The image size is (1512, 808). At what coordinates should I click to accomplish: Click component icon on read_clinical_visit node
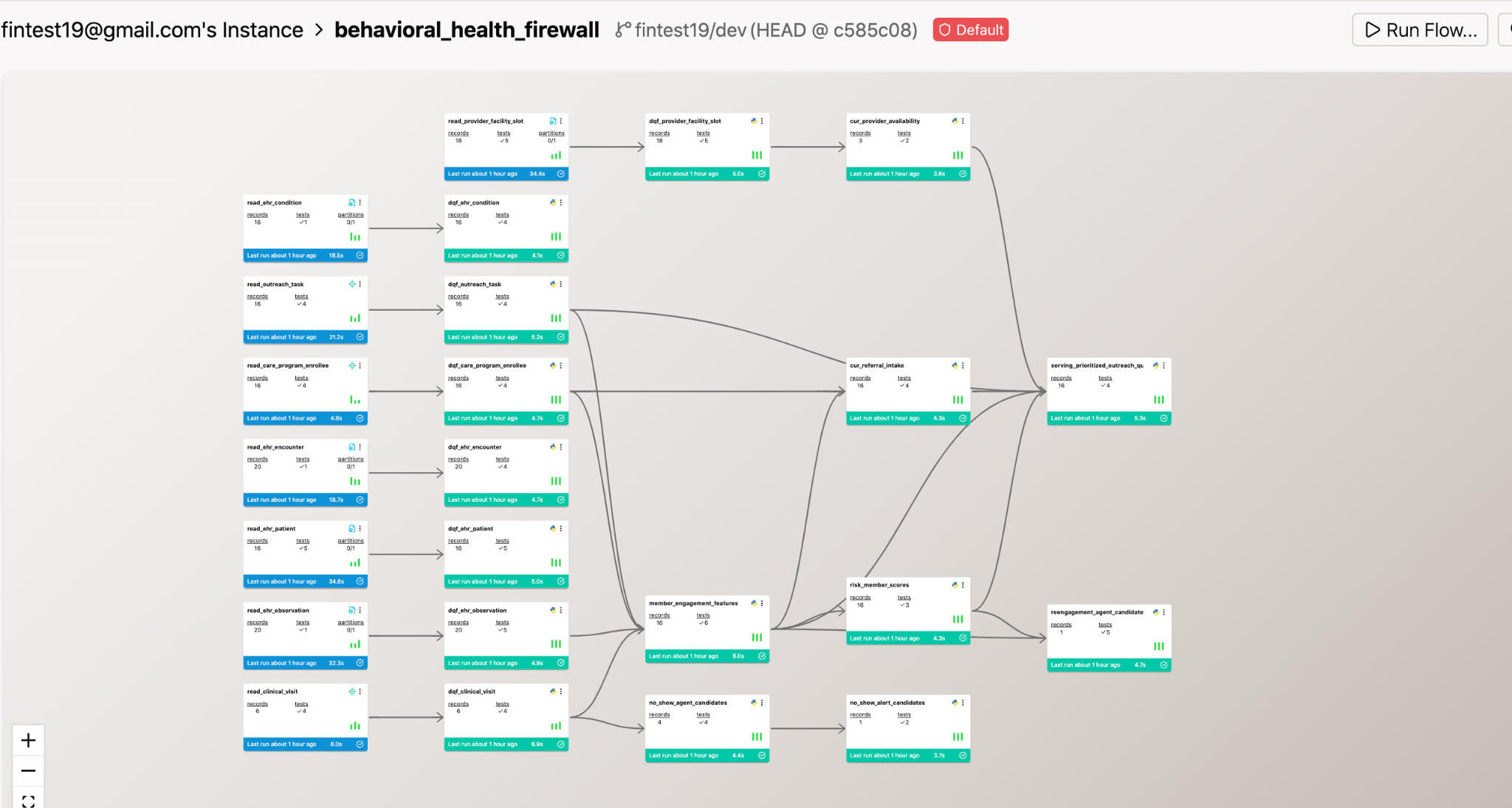click(x=352, y=691)
